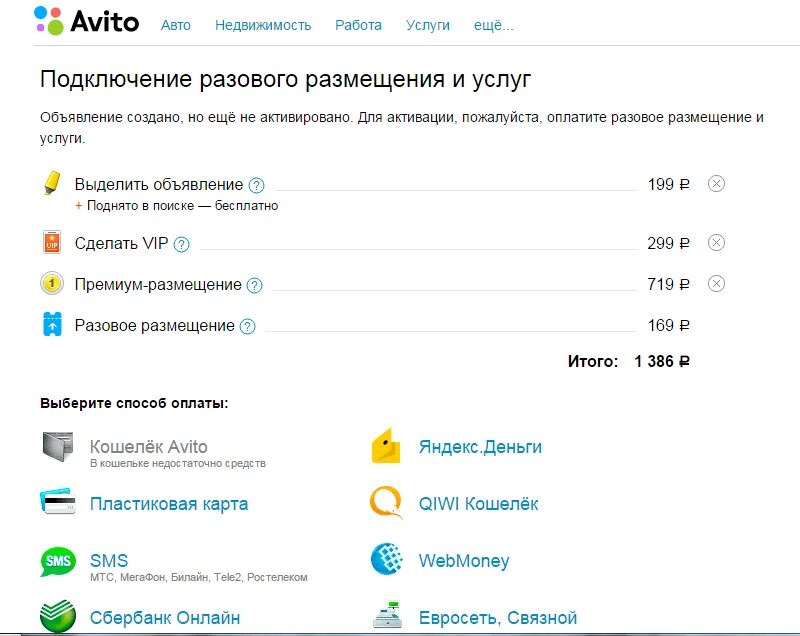
Task: Click the 299 ₽ price
Action: click(668, 243)
